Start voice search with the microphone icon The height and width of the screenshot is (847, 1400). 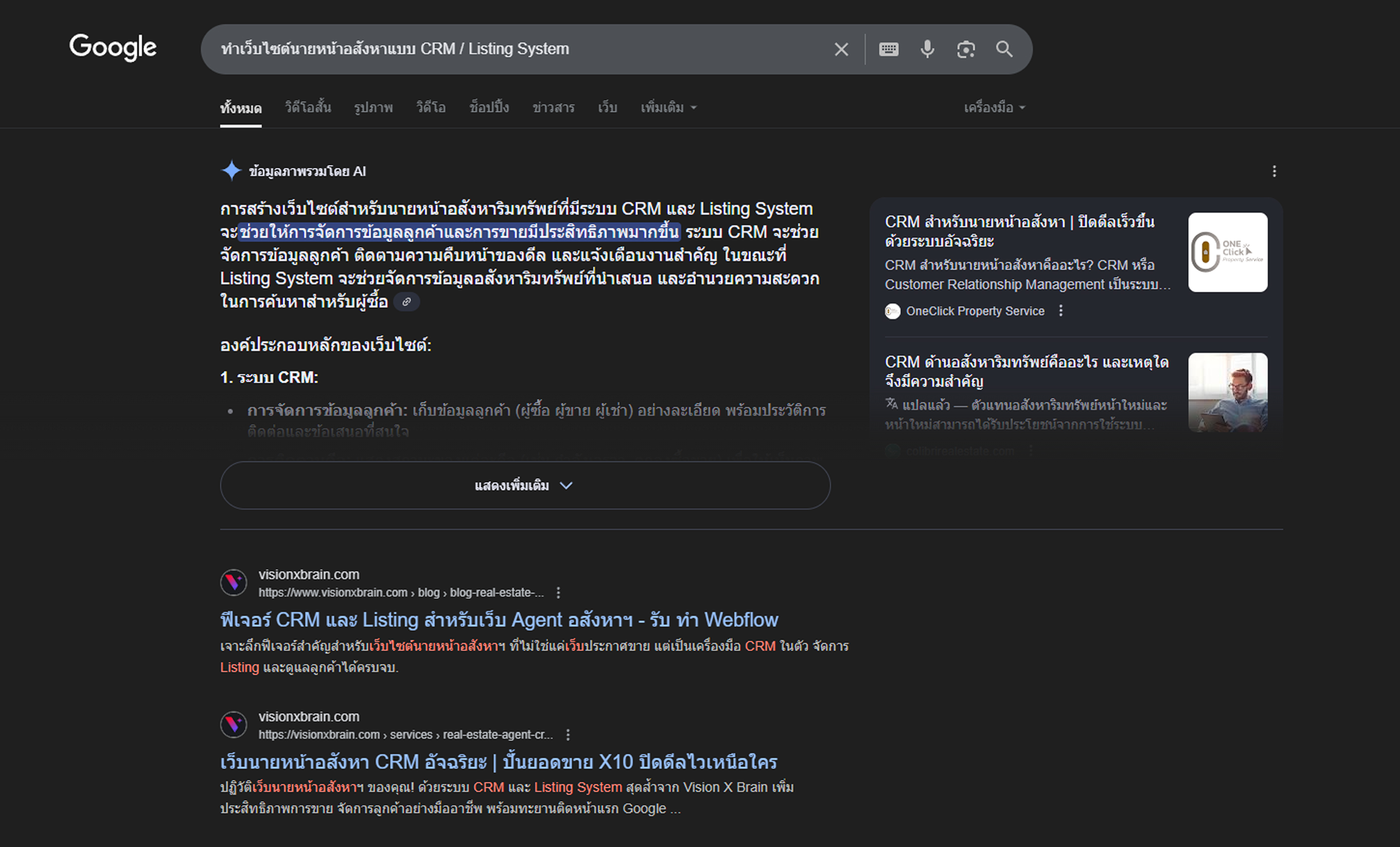[927, 49]
